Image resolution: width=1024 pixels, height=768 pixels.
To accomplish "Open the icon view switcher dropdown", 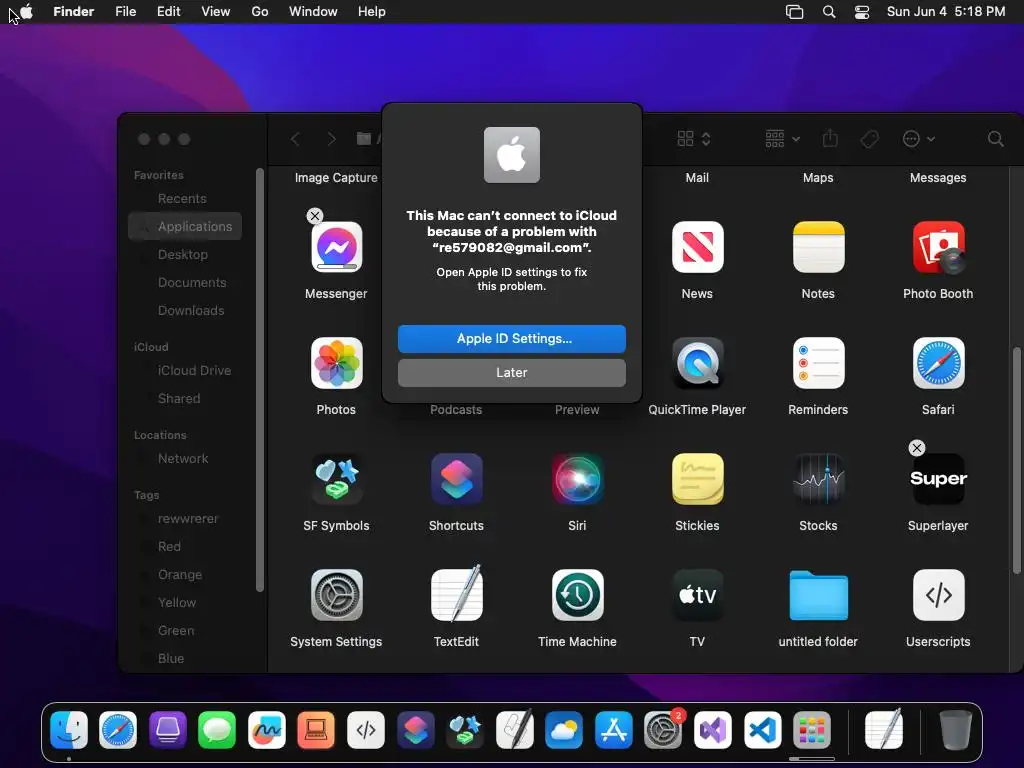I will click(694, 138).
